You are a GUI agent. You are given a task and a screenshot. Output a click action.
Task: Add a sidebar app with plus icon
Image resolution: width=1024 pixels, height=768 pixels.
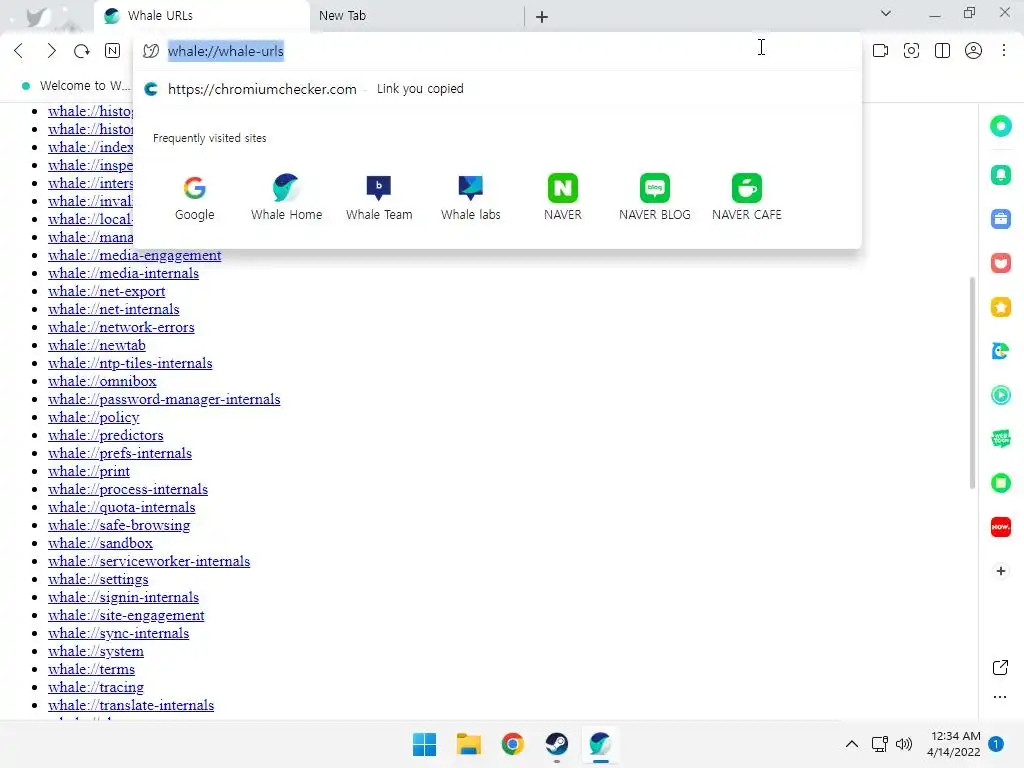click(1000, 571)
